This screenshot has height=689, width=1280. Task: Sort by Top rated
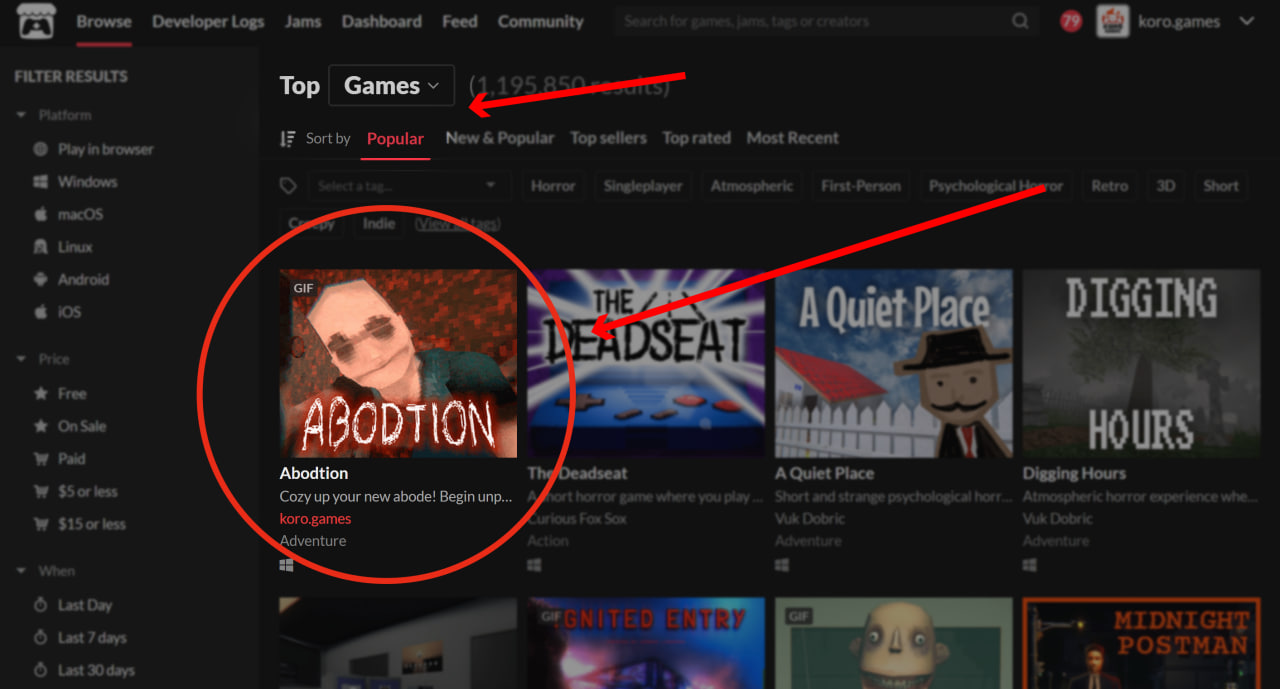coord(696,138)
